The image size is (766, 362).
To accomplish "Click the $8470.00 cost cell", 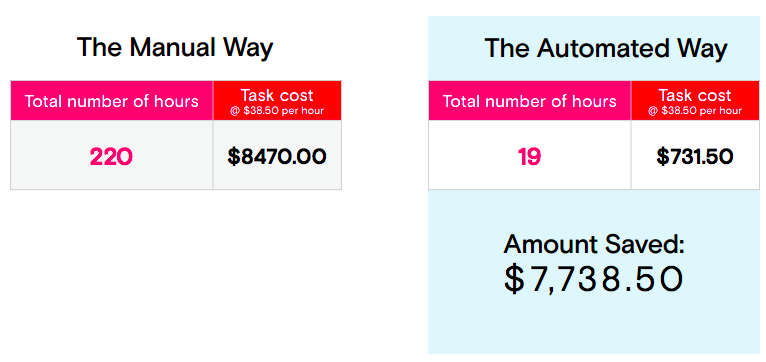I will (x=277, y=157).
